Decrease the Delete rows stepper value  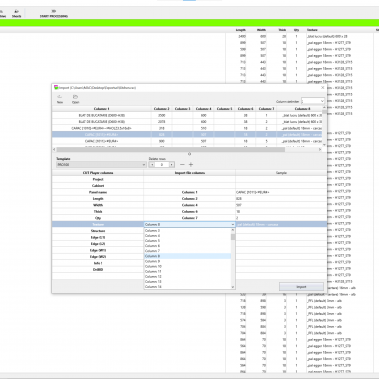pyautogui.click(x=152, y=165)
